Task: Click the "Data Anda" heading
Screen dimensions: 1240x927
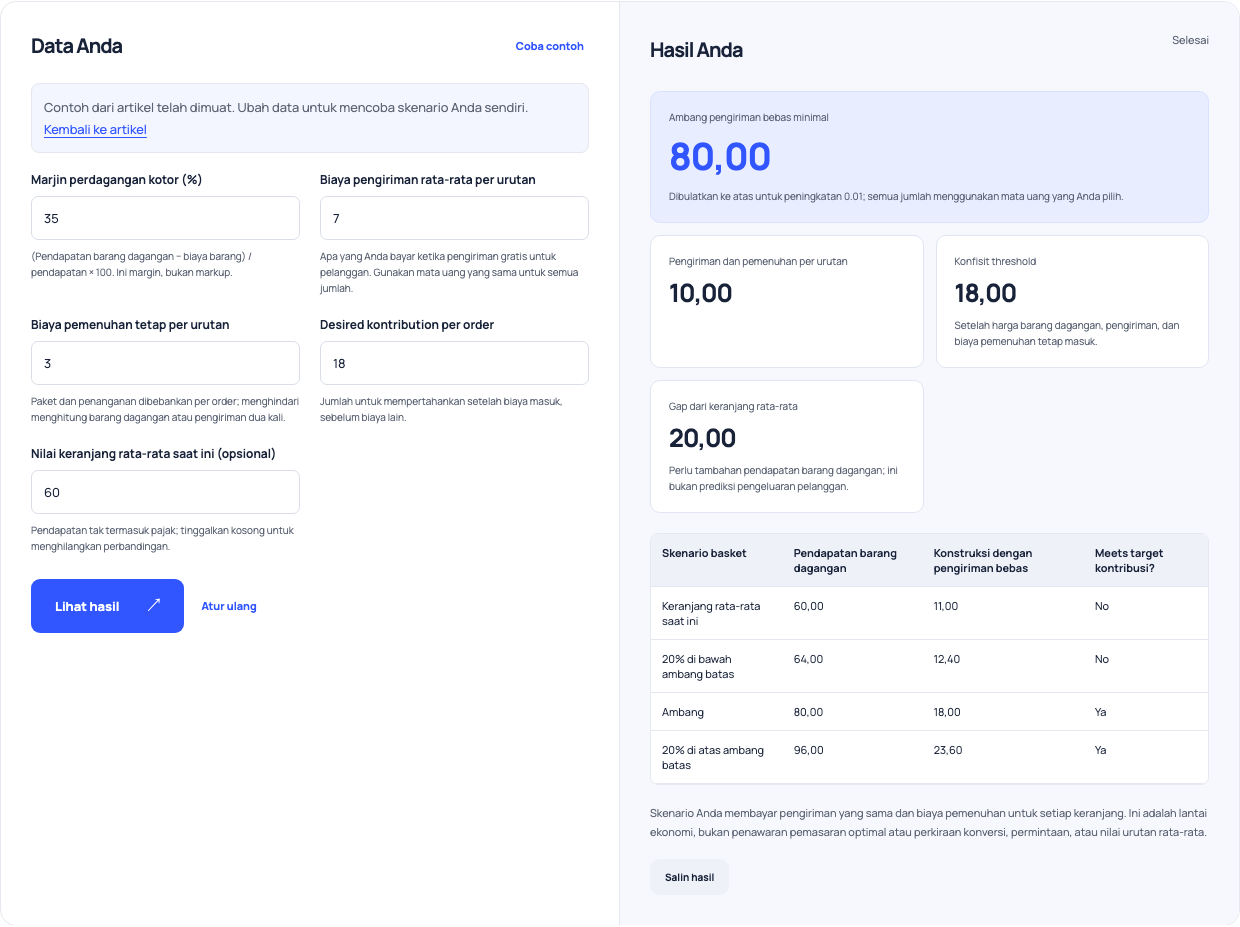Action: click(x=77, y=46)
